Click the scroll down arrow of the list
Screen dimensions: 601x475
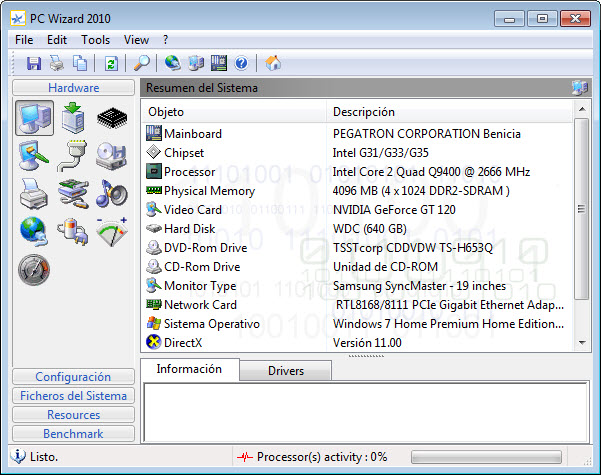point(582,342)
